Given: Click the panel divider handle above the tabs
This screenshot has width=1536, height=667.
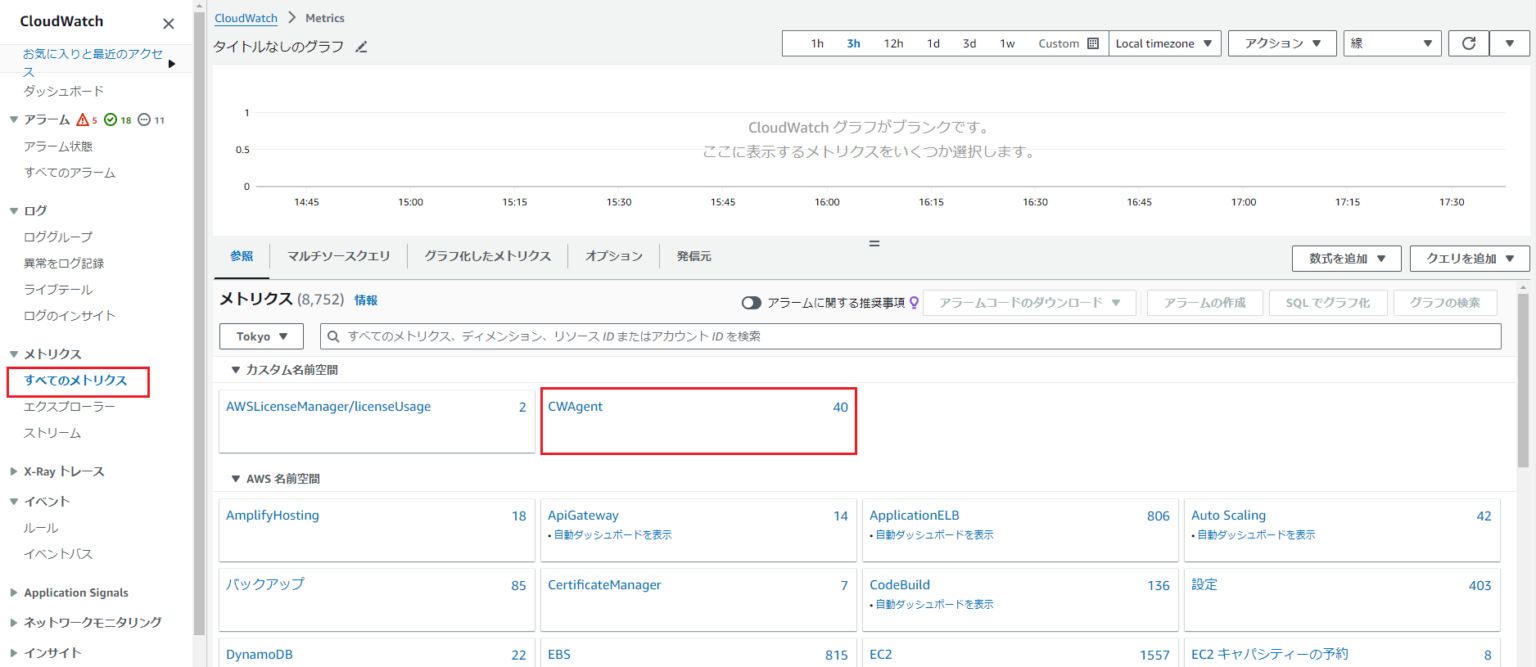Looking at the screenshot, I should tap(873, 243).
